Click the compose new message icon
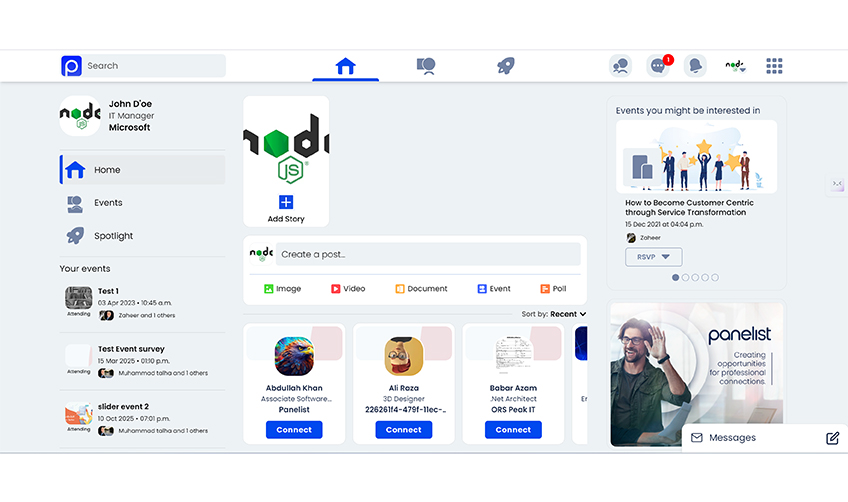 click(832, 438)
